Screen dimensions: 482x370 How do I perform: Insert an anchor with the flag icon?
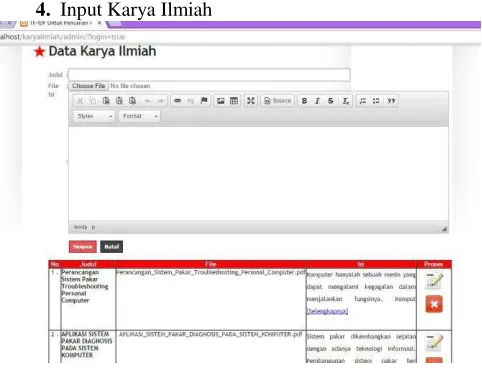tap(204, 101)
